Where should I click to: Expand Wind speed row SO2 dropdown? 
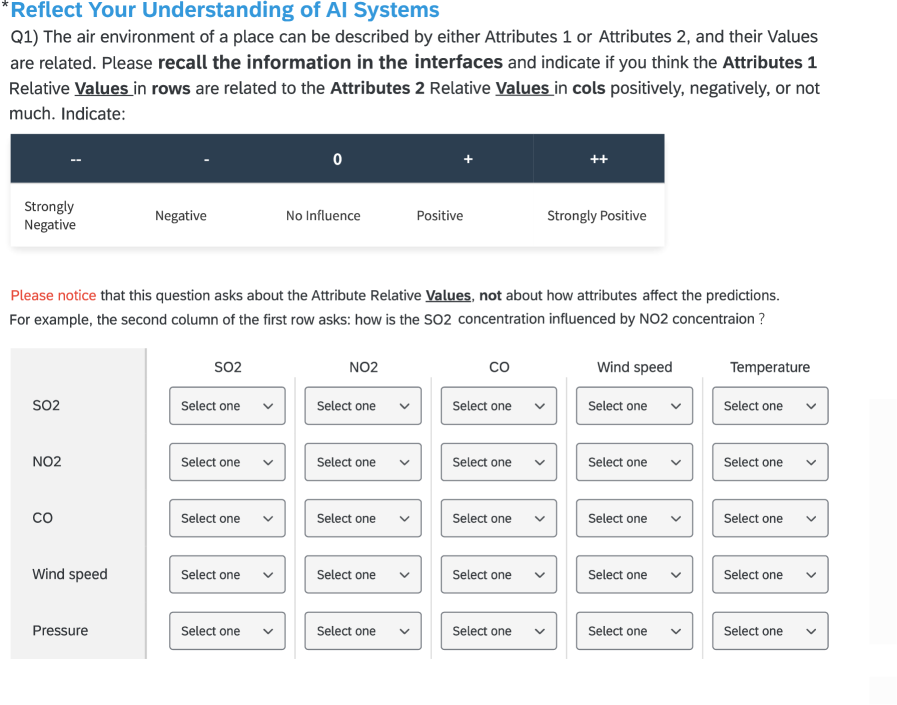coord(227,575)
